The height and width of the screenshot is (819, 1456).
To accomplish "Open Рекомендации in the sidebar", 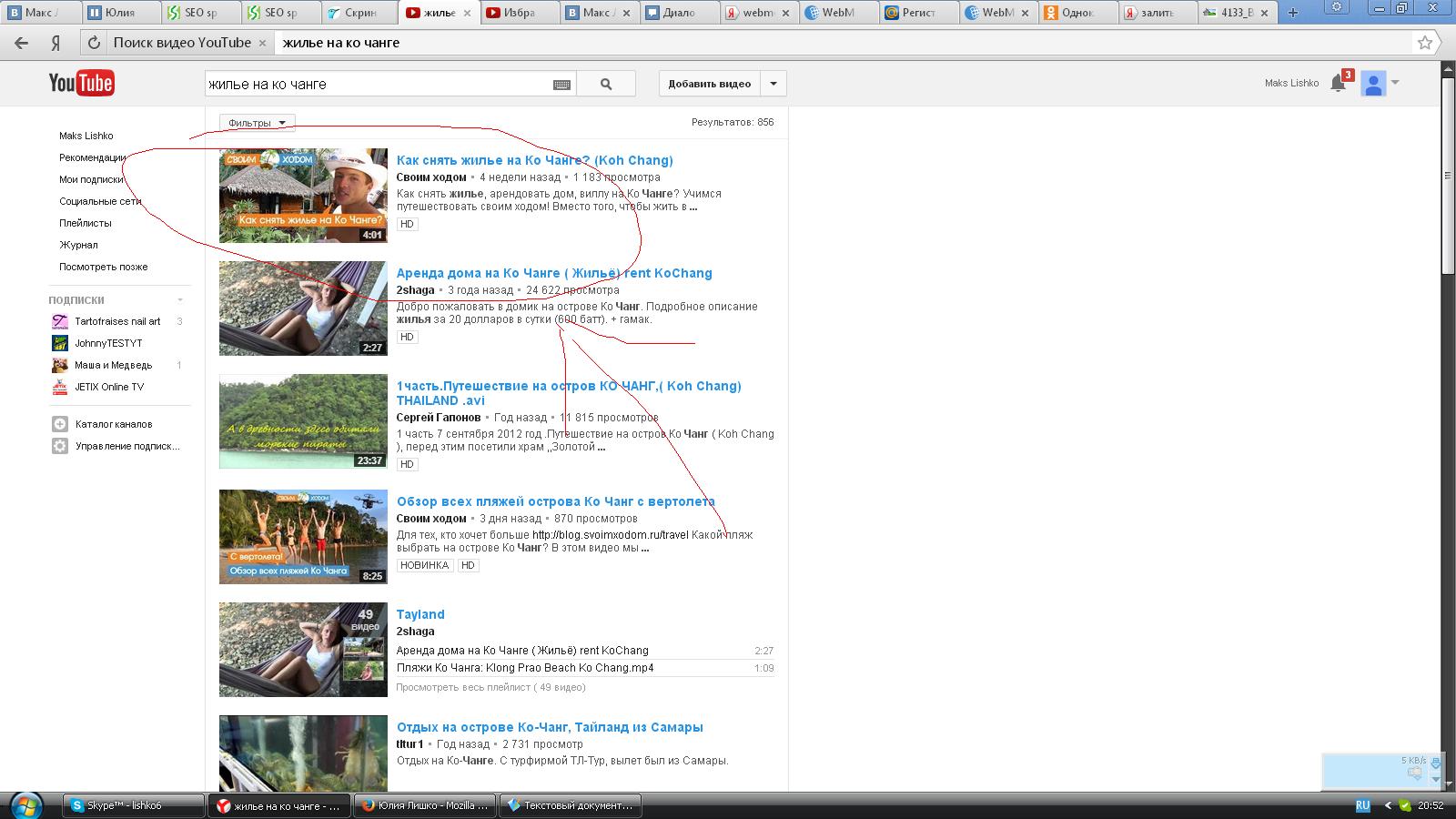I will (92, 157).
